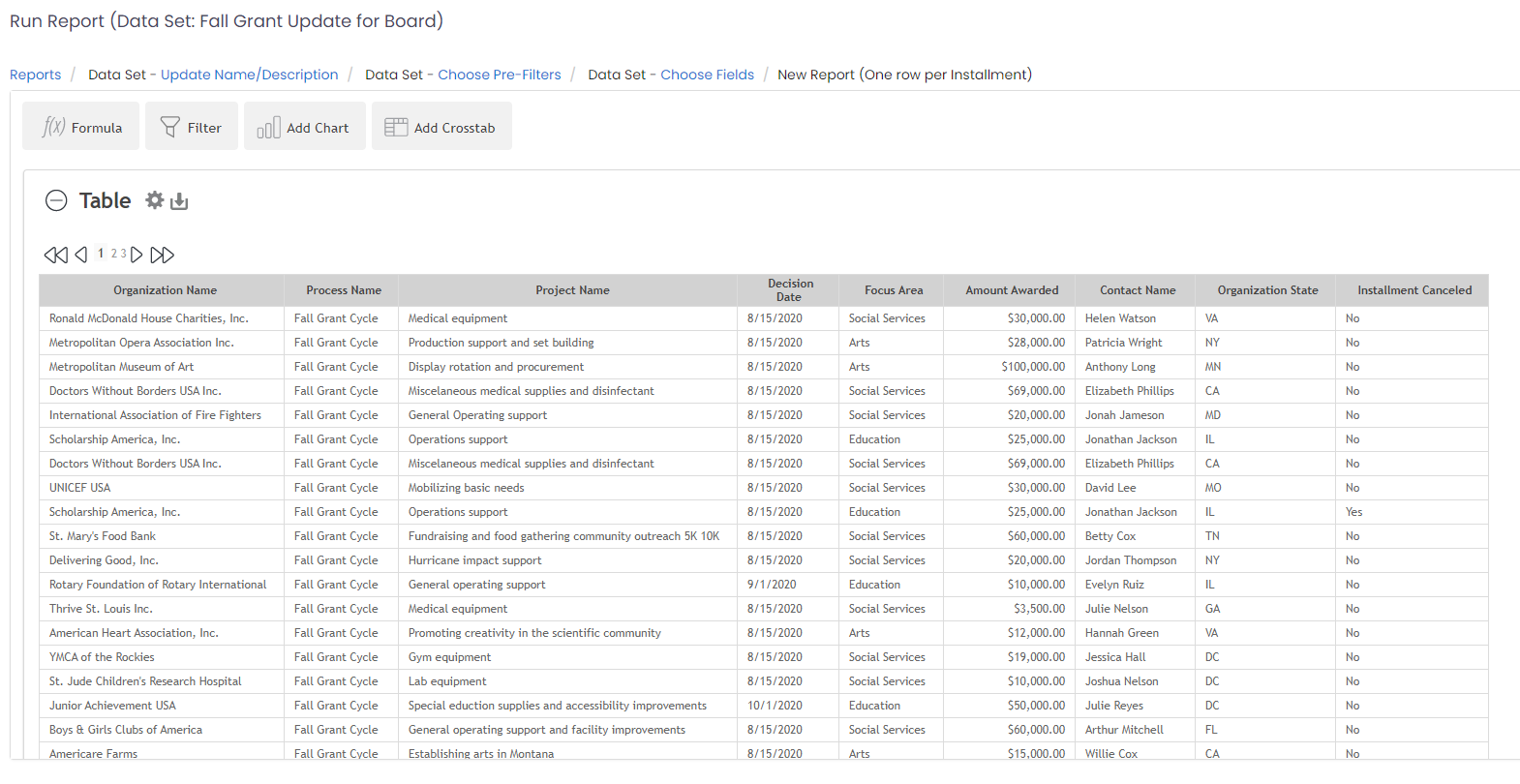The width and height of the screenshot is (1520, 784).
Task: Open Table settings gear icon
Action: (x=155, y=200)
